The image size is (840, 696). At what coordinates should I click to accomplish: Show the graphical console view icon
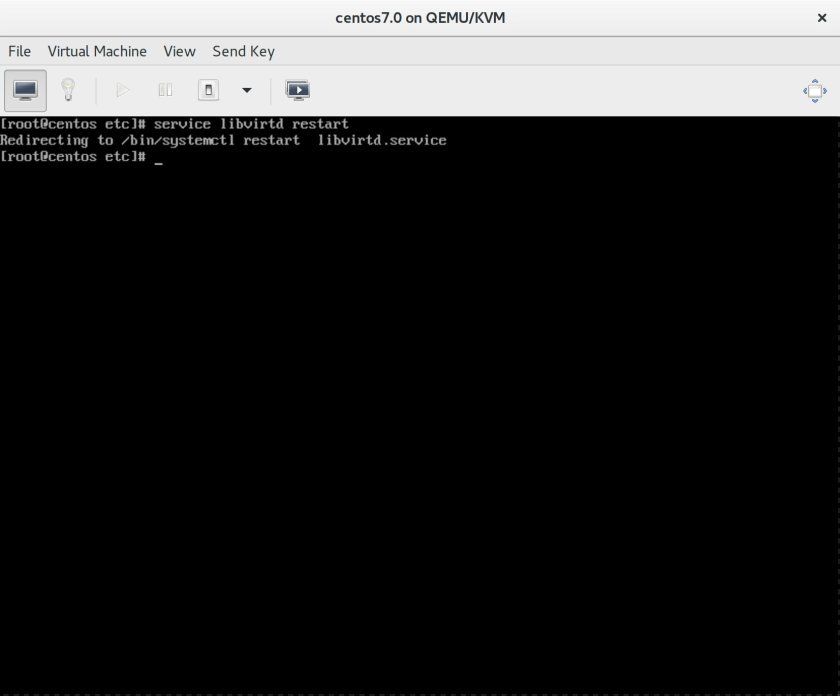pyautogui.click(x=25, y=91)
